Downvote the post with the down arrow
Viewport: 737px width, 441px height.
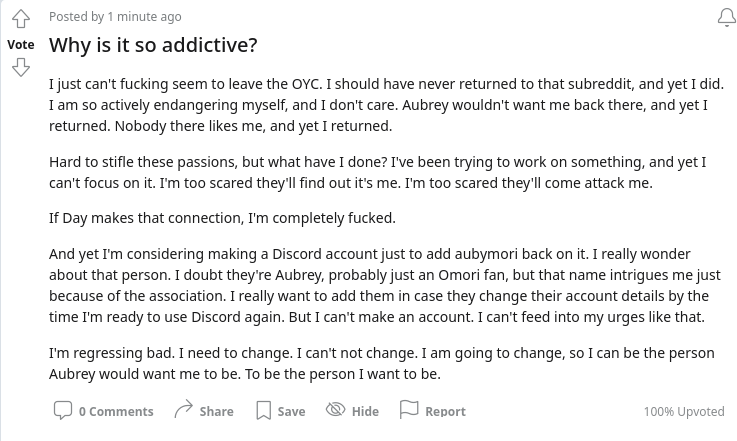[x=20, y=67]
